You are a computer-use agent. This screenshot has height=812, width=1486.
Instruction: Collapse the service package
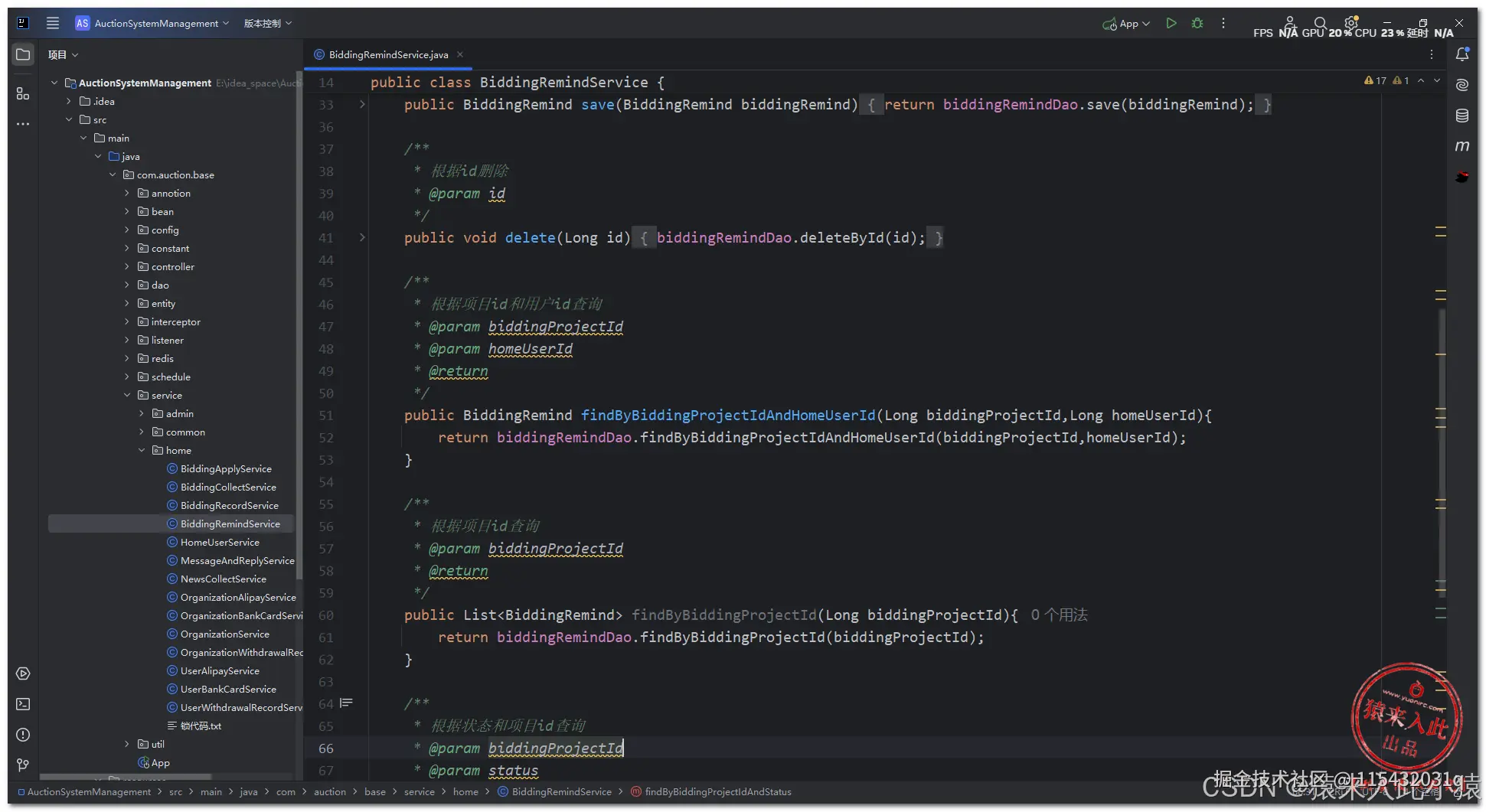(127, 395)
